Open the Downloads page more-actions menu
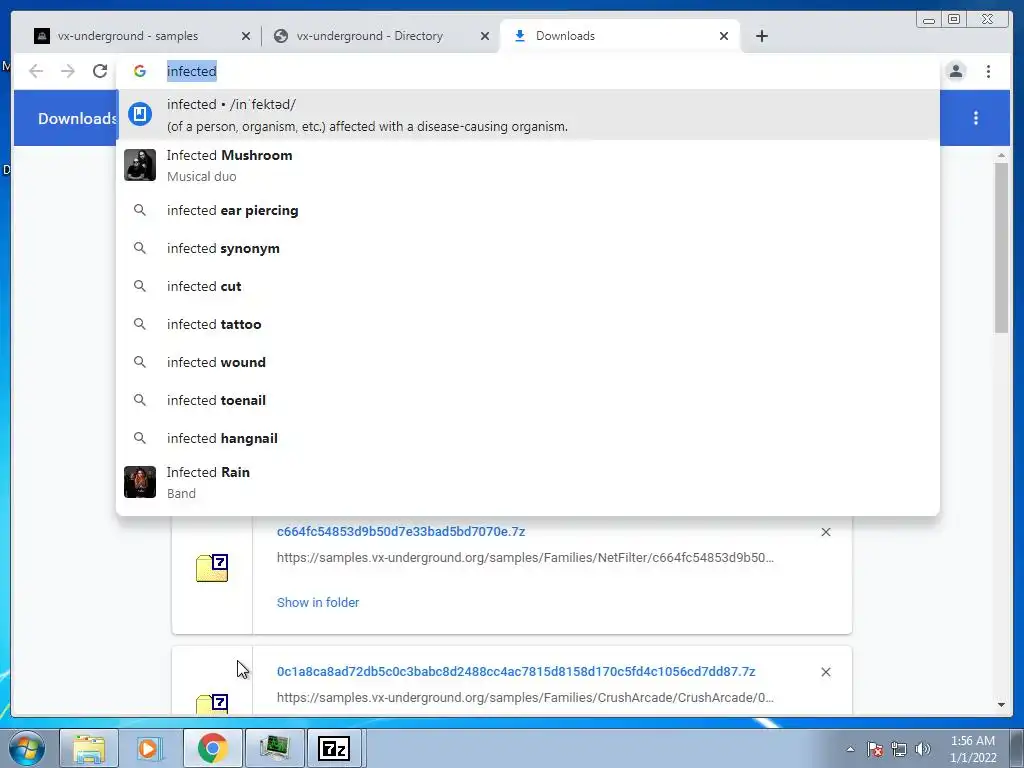 pos(976,118)
